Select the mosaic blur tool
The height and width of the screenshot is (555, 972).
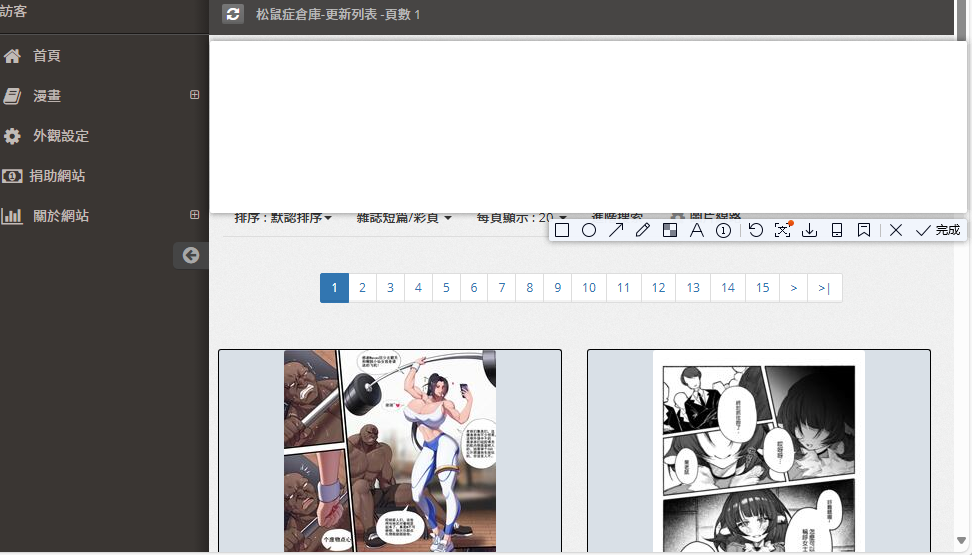tap(670, 230)
